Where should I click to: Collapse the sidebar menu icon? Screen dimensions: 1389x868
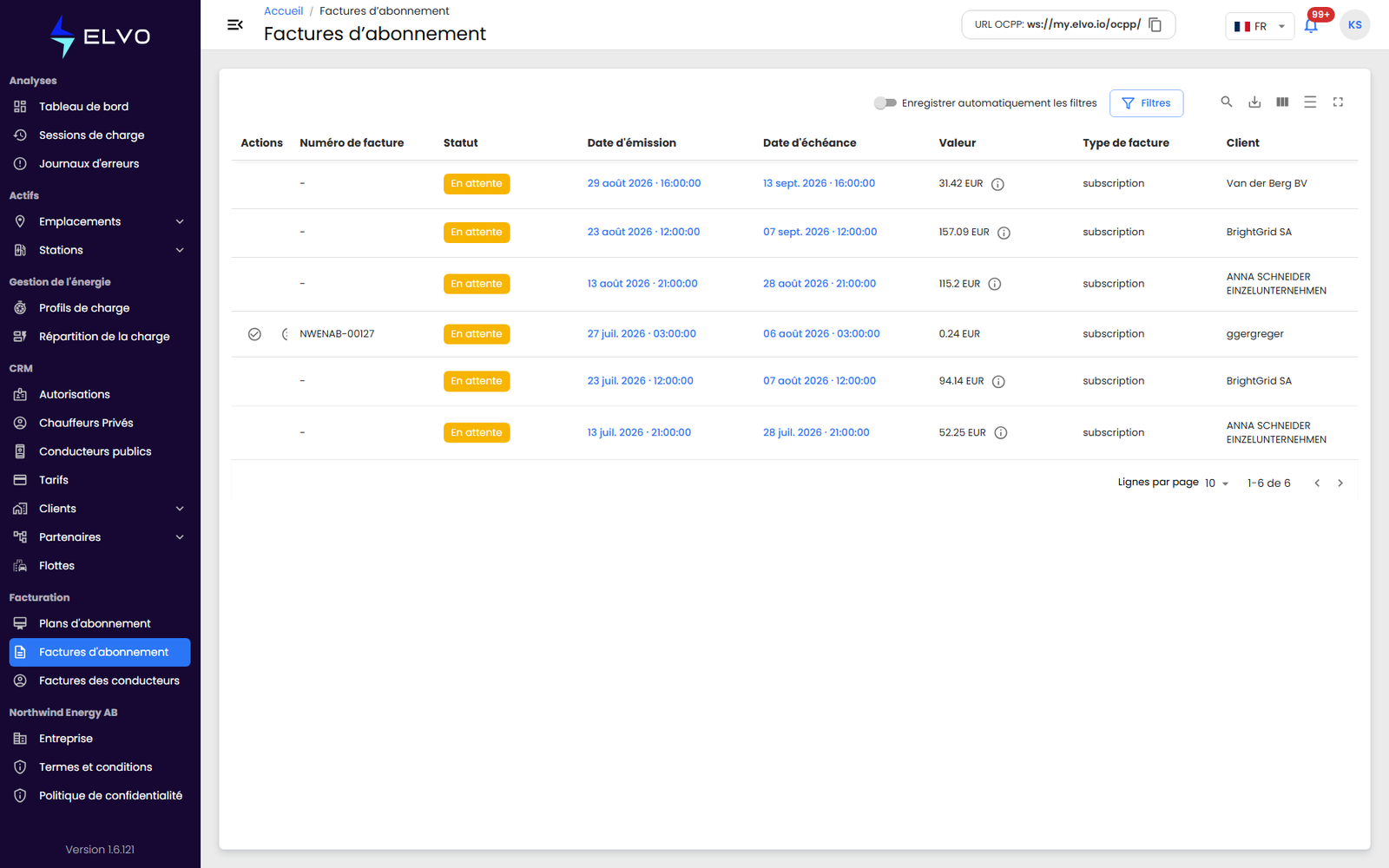point(235,24)
